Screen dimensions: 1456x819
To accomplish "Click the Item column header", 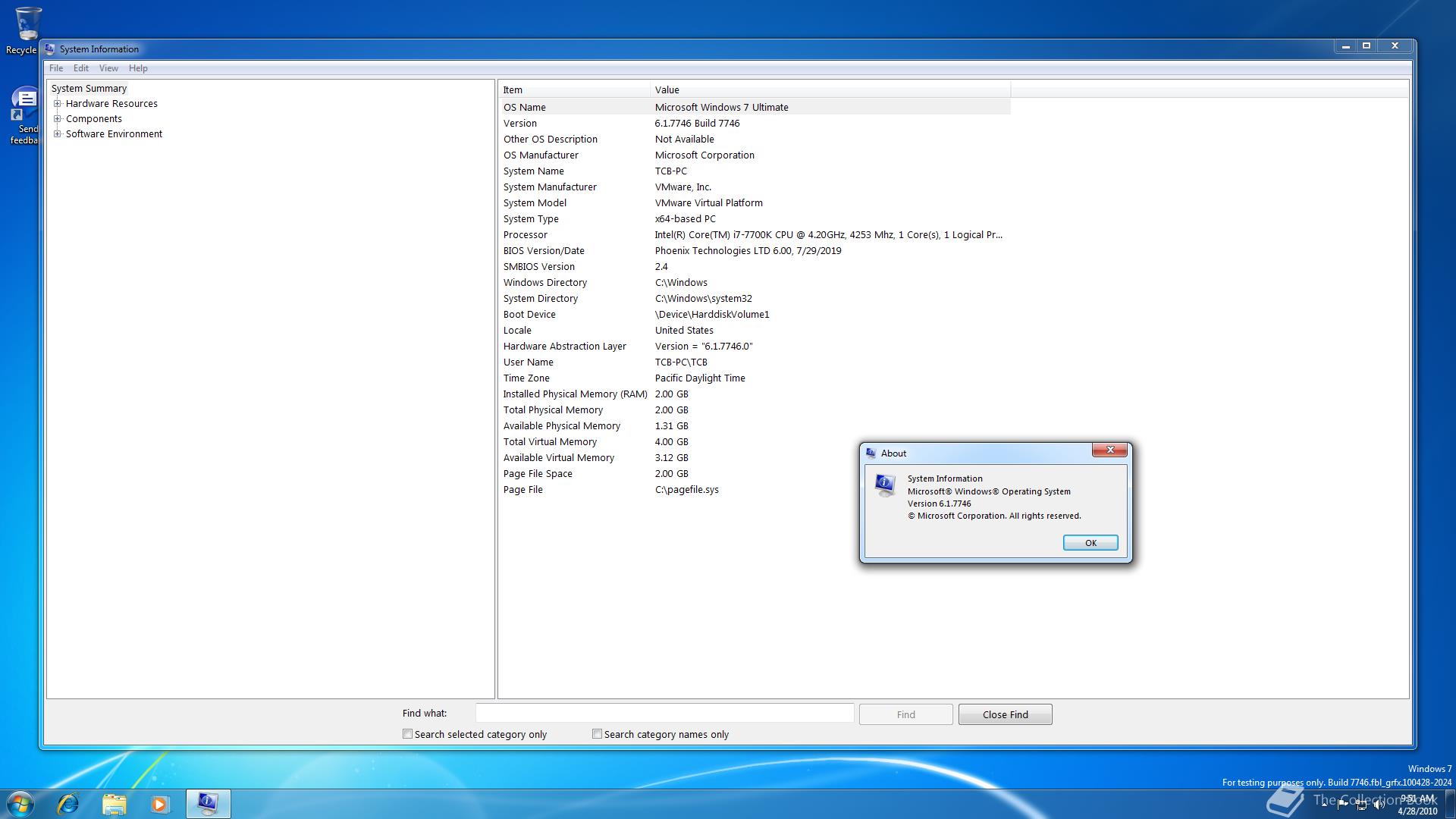I will point(575,89).
